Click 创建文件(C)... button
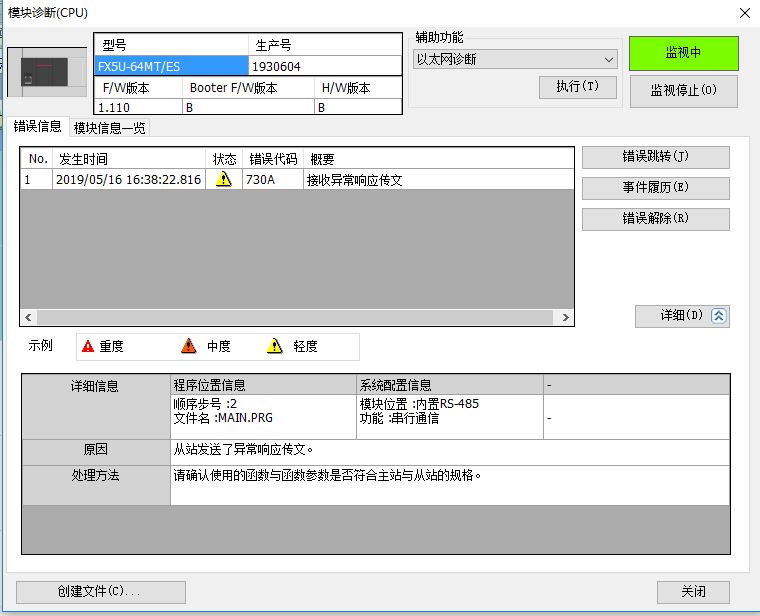The width and height of the screenshot is (760, 616). click(x=100, y=591)
